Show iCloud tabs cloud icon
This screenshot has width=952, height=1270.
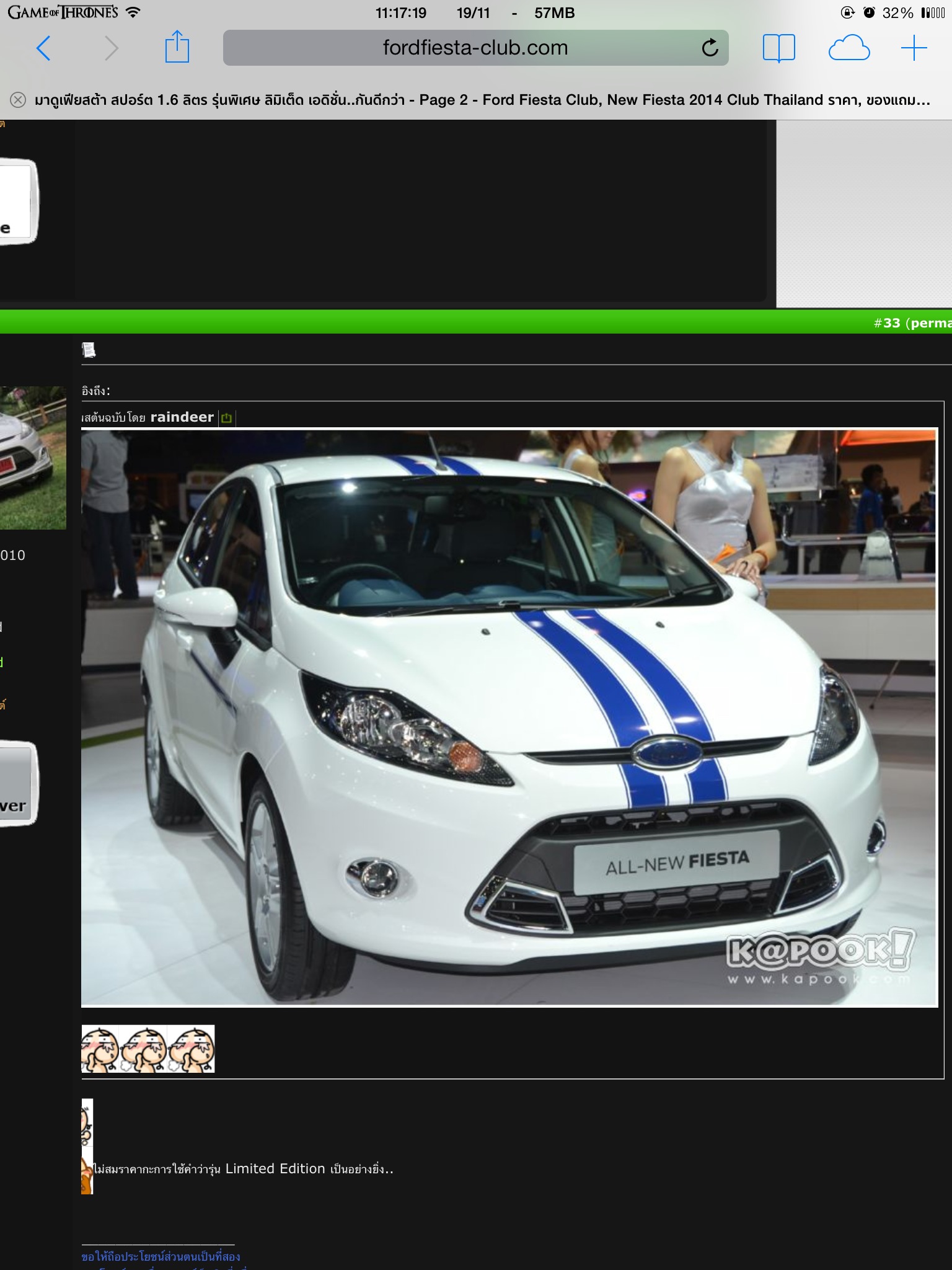click(x=848, y=48)
